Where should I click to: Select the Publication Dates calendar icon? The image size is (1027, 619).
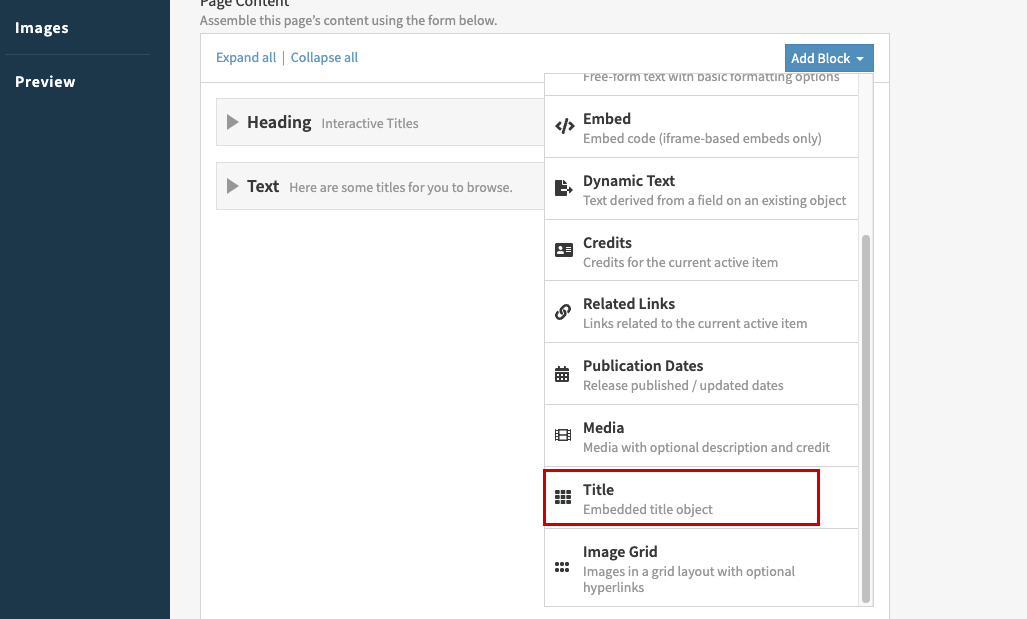(x=563, y=374)
